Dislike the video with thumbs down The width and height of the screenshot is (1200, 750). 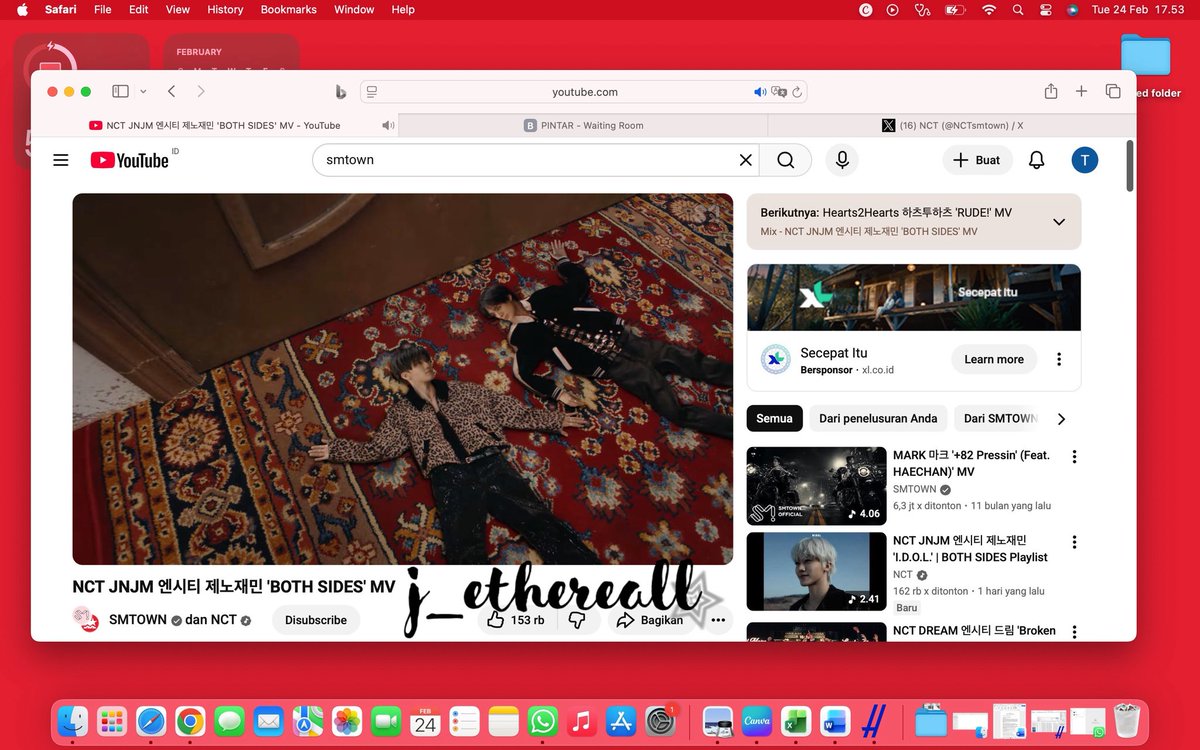tap(577, 620)
